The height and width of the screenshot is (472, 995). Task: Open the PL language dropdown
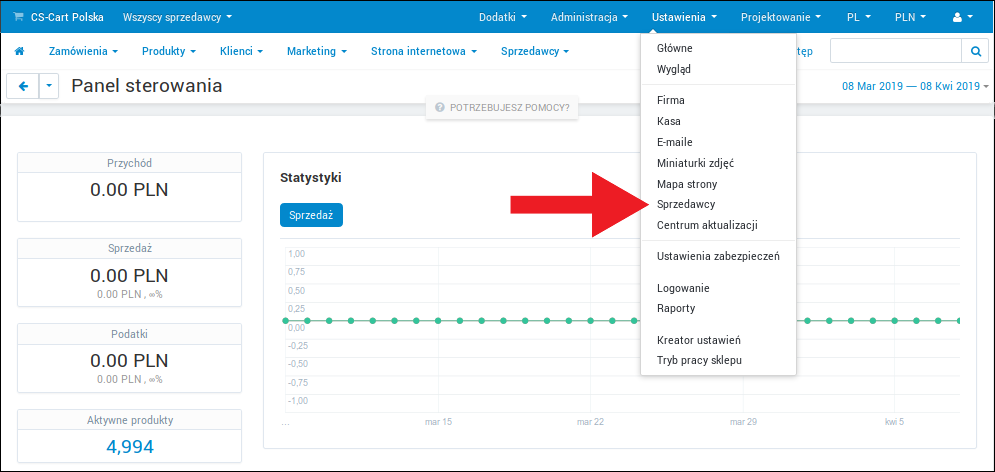coord(858,17)
